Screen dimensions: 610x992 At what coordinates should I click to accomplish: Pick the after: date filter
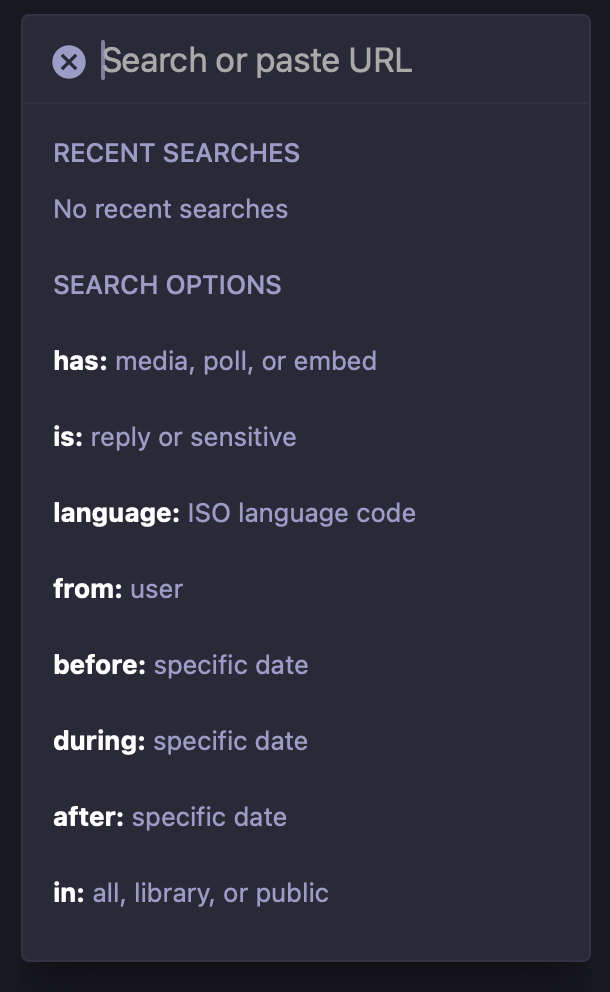click(x=306, y=817)
